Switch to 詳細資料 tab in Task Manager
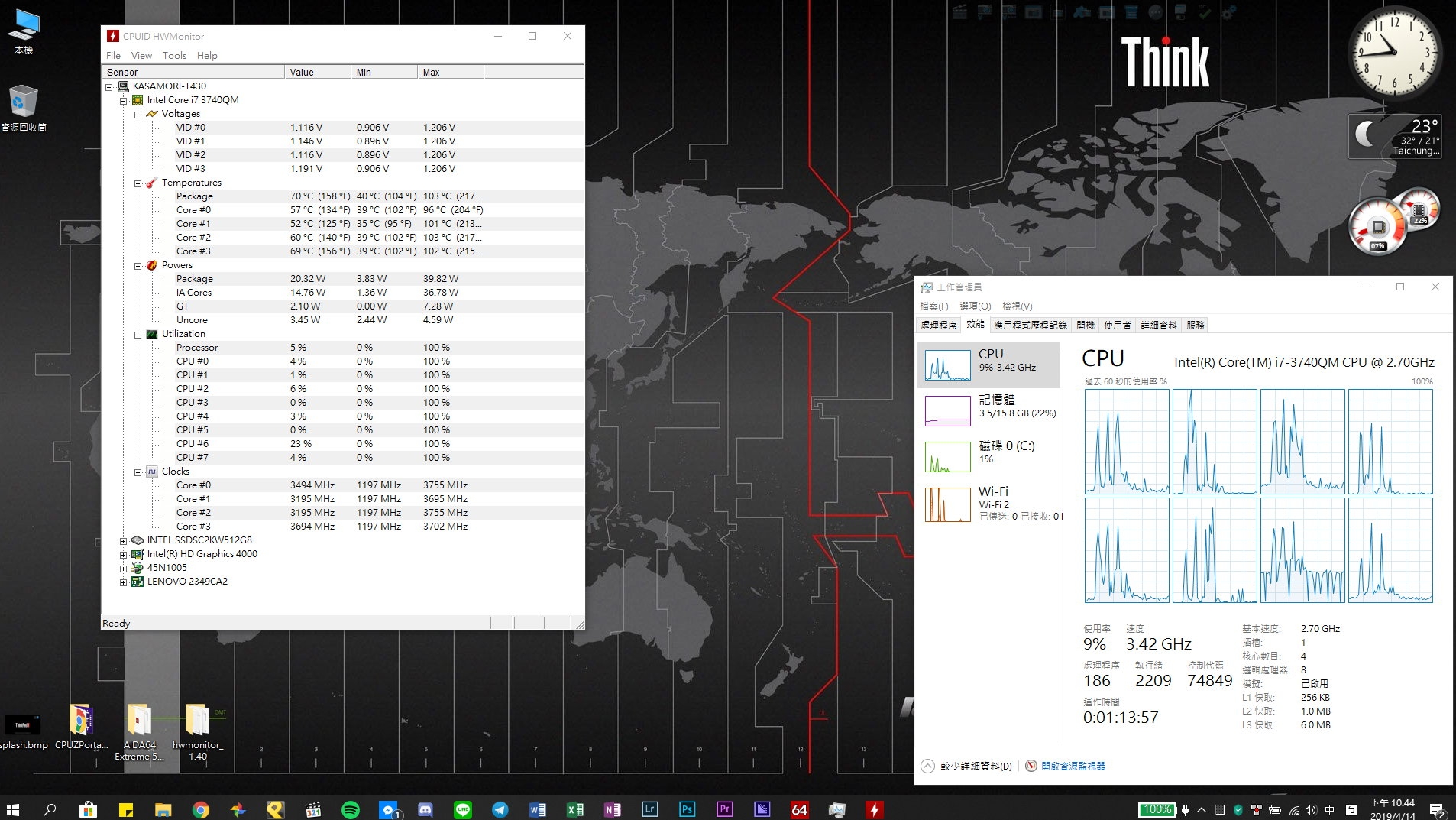 (1159, 325)
